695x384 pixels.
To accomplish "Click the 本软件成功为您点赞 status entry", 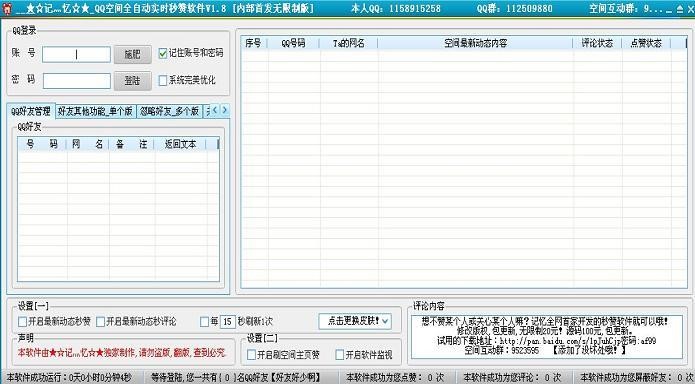I will [394, 378].
